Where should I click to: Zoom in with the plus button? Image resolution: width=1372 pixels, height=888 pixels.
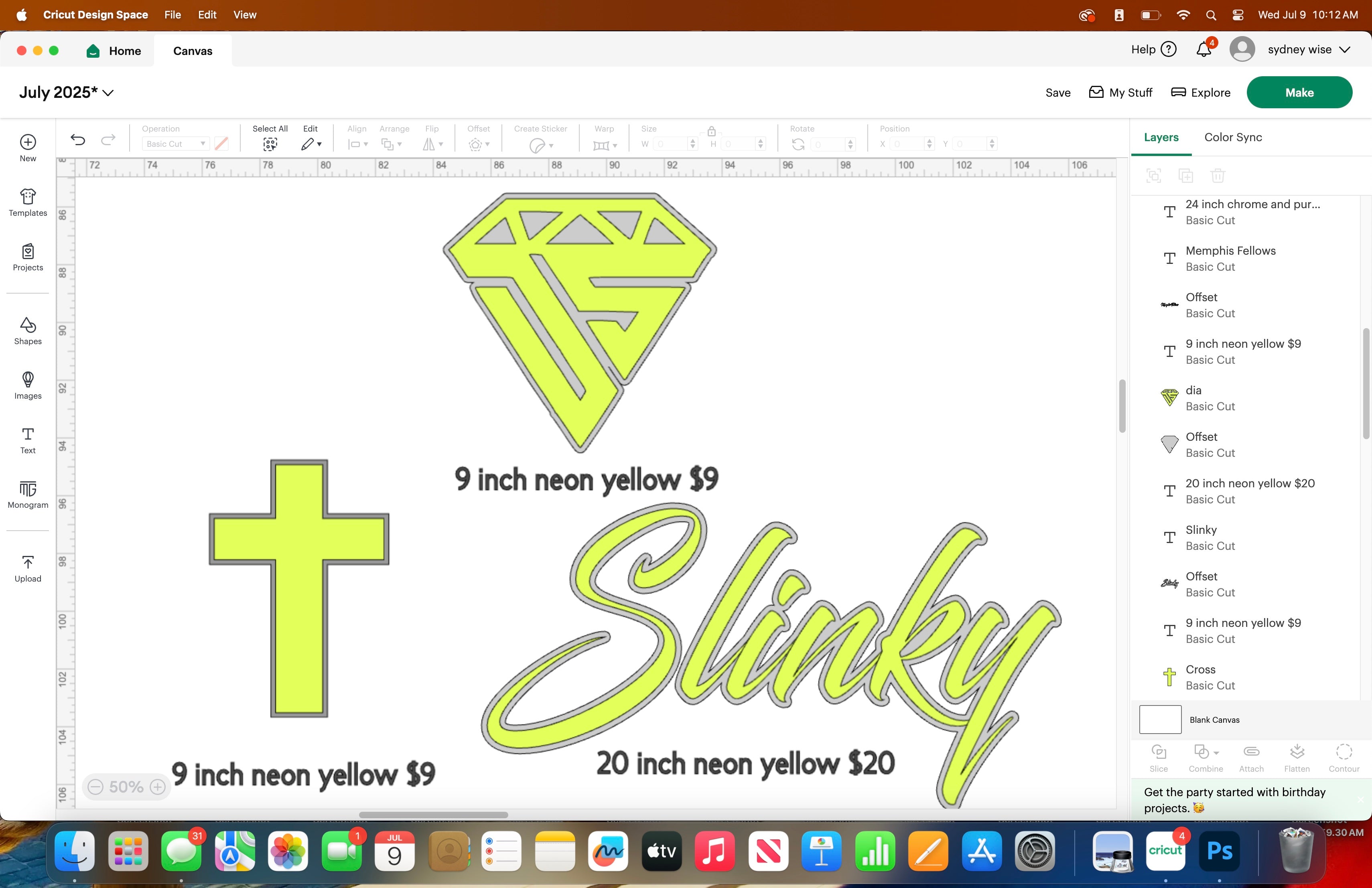(157, 787)
